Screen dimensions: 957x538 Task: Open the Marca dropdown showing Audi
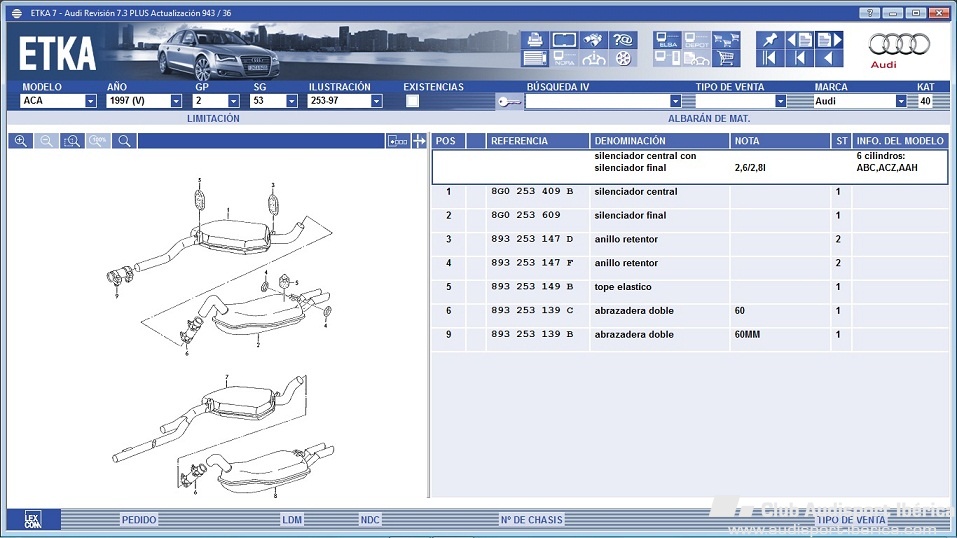pos(900,101)
